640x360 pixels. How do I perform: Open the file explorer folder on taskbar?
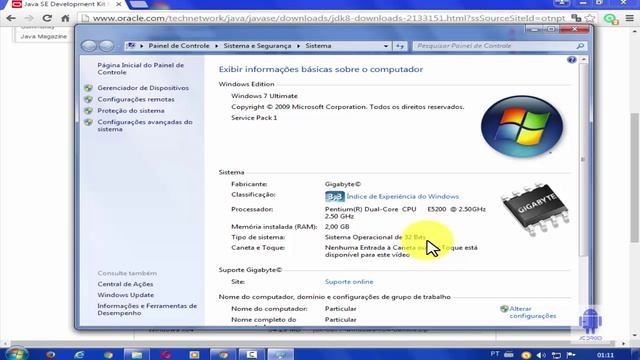pos(136,355)
